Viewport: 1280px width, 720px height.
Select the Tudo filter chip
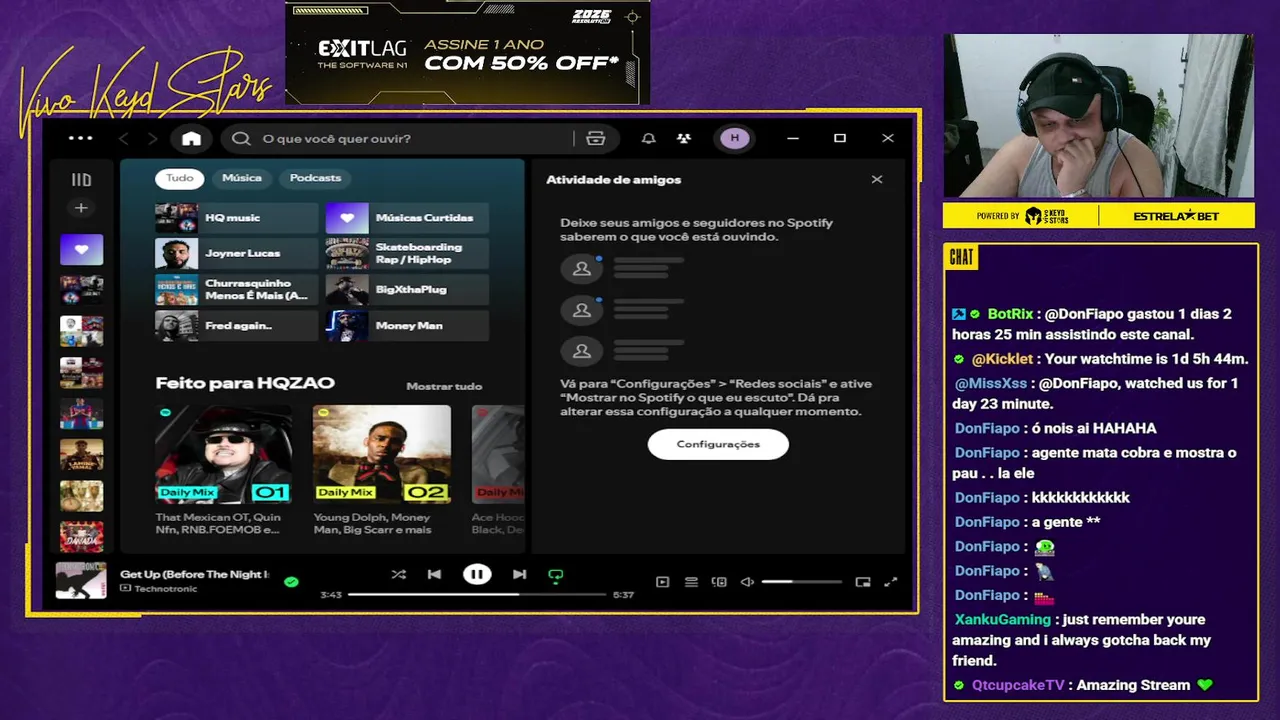[x=180, y=178]
